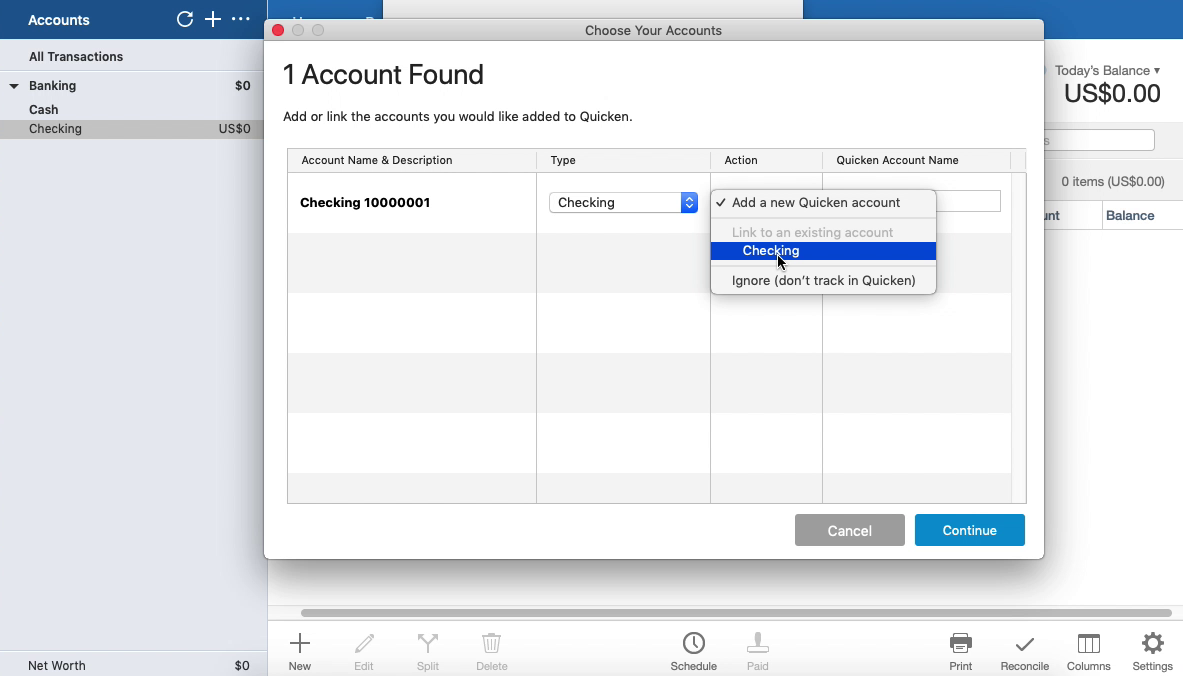Open All Transactions in sidebar
Image resolution: width=1183 pixels, height=676 pixels.
(75, 57)
